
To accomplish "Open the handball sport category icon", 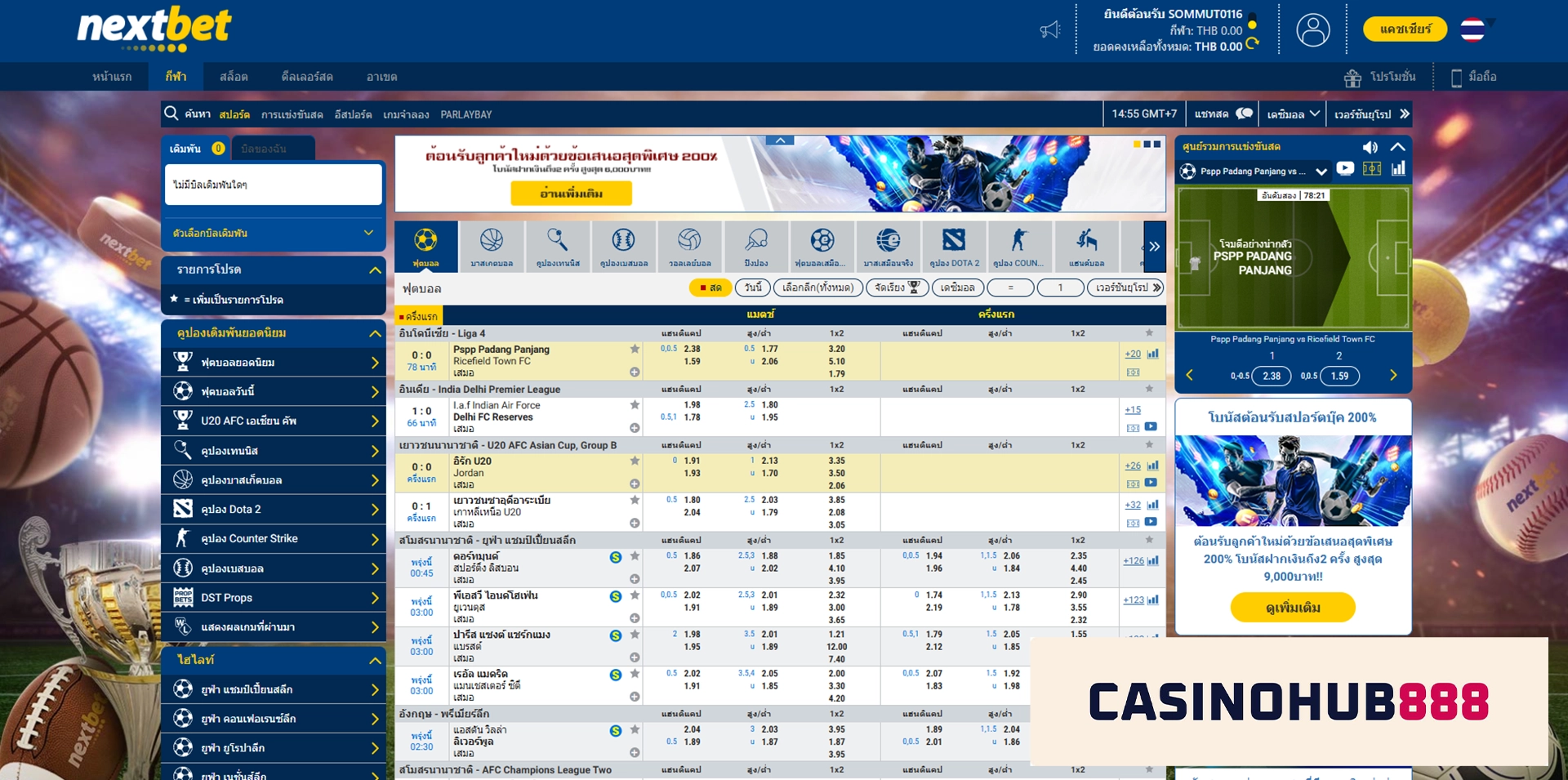I will point(1086,246).
